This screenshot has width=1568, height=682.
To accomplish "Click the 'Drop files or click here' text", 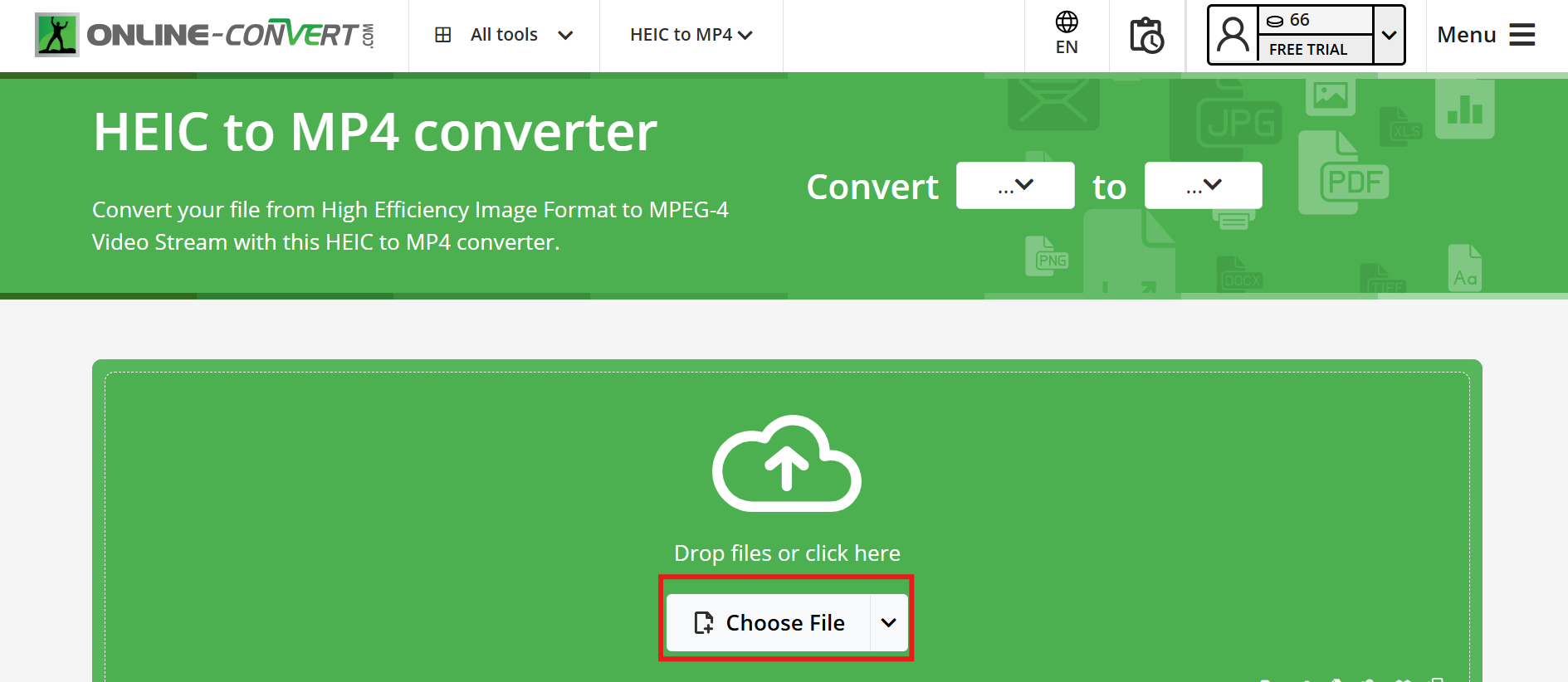I will [x=787, y=553].
